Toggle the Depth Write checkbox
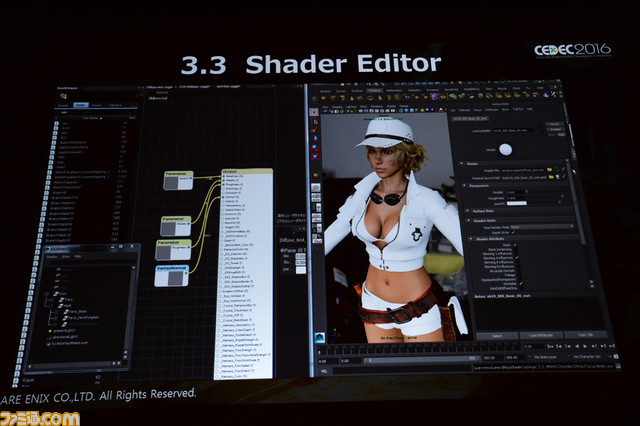 (513, 232)
